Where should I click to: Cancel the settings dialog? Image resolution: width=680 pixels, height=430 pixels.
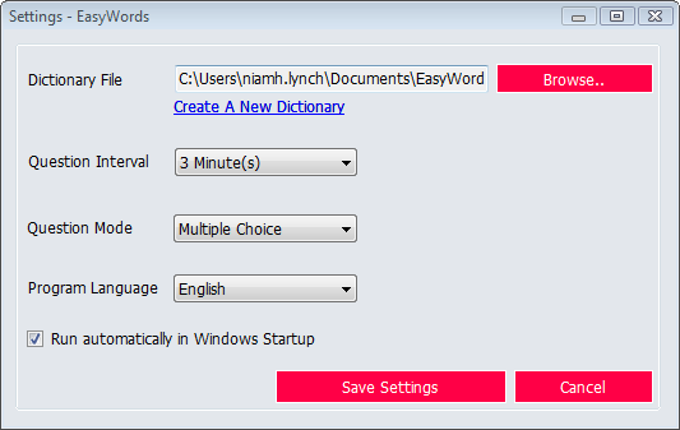583,387
